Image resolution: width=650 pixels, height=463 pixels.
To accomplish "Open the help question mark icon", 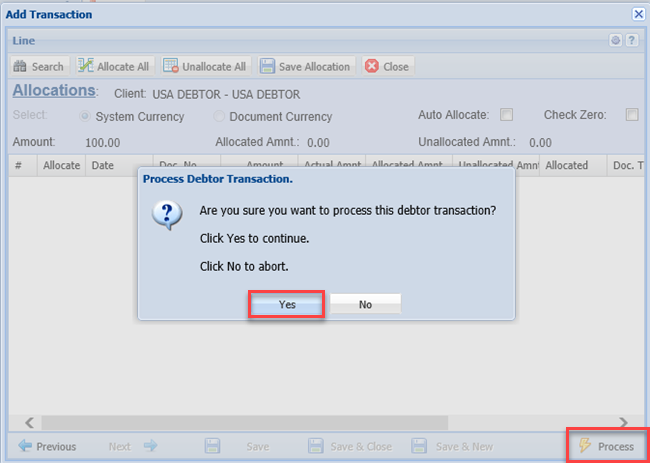I will click(631, 41).
